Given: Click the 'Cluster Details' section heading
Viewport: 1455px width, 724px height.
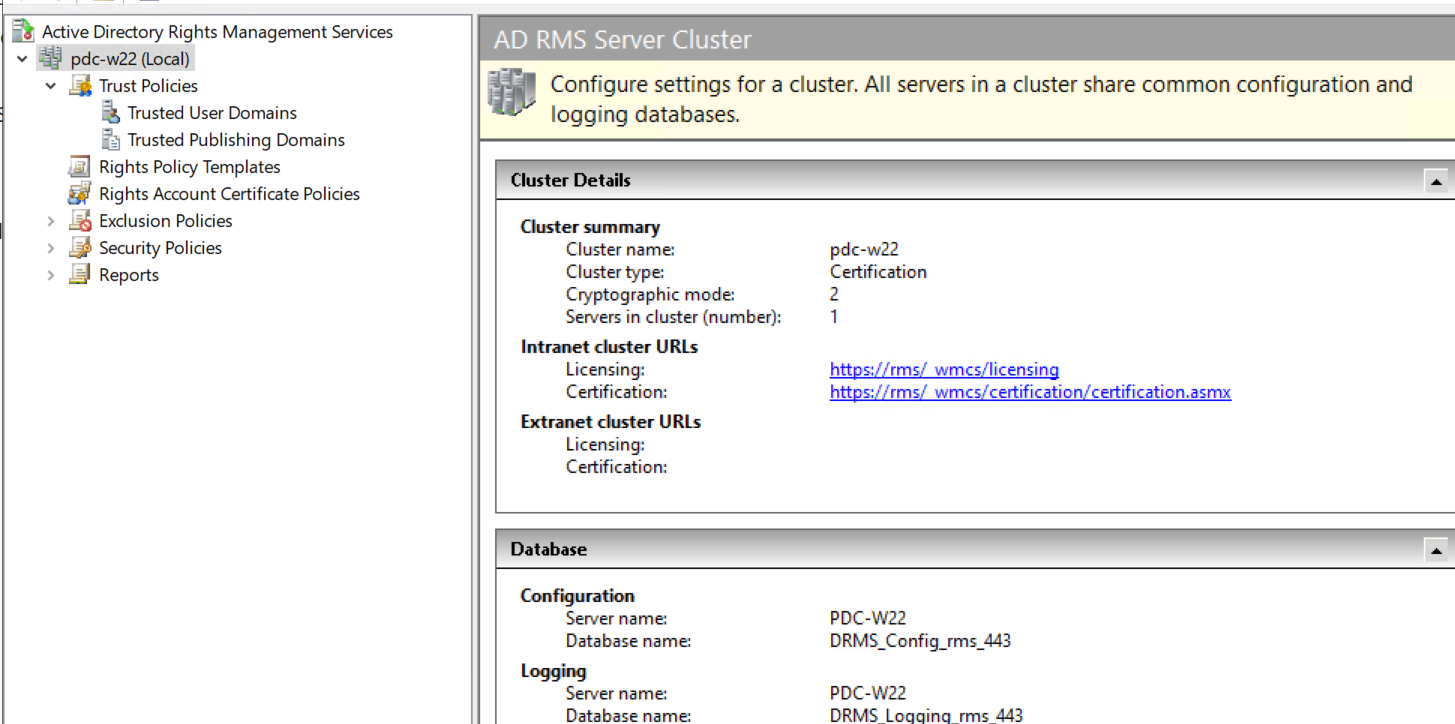Looking at the screenshot, I should [x=570, y=181].
